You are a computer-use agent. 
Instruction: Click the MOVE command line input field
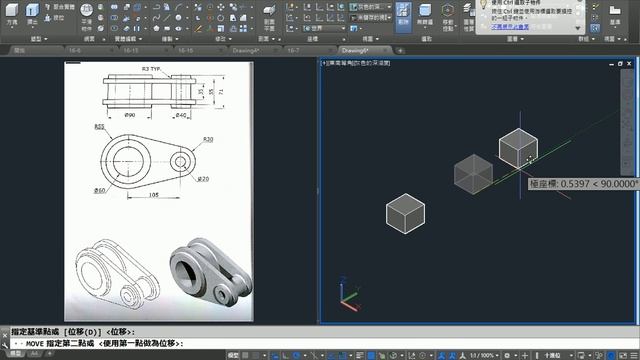click(x=324, y=343)
